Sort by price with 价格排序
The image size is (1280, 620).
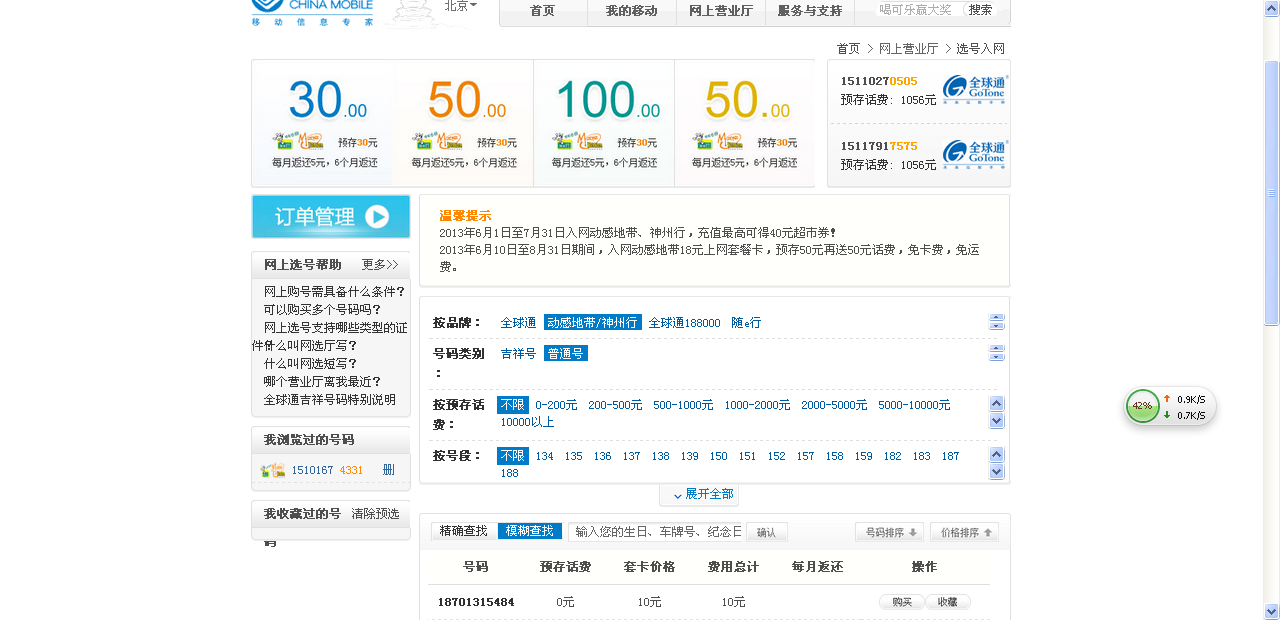click(964, 532)
